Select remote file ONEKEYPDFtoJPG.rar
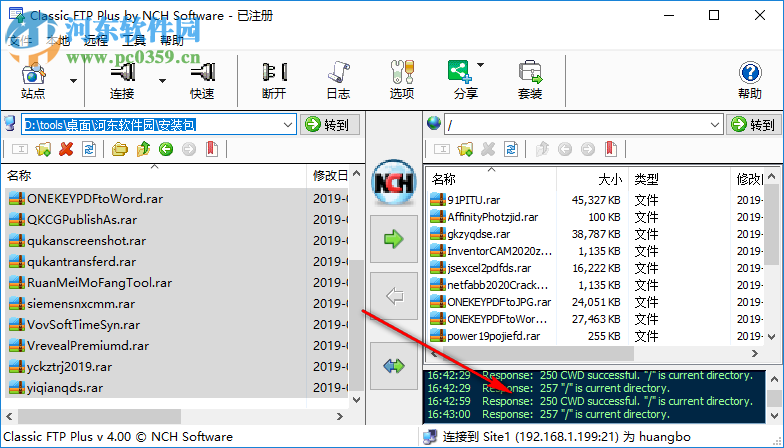The image size is (784, 448). click(x=491, y=302)
